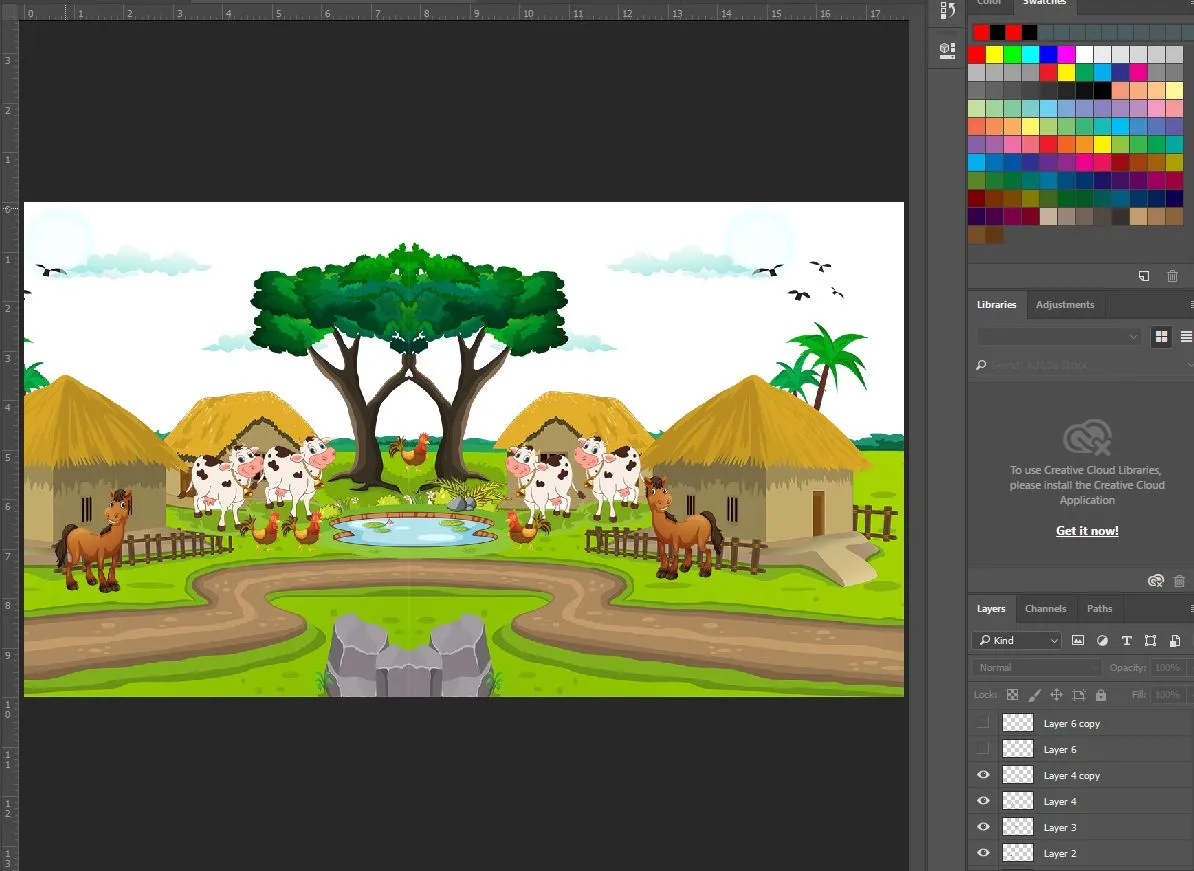Hide Layer 4 copy using eye icon
This screenshot has width=1194, height=871.
(983, 776)
